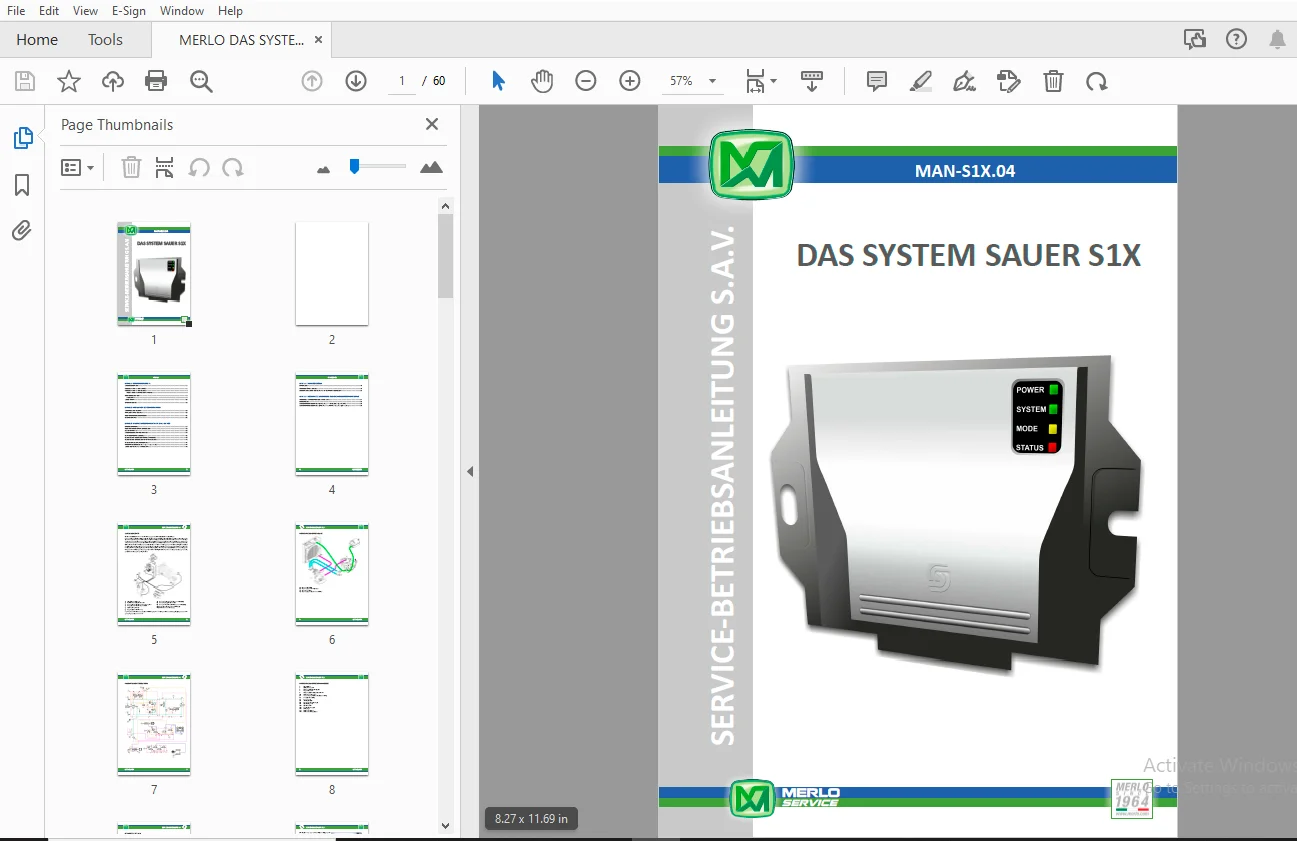Open the find text magnifier tool

(x=201, y=82)
